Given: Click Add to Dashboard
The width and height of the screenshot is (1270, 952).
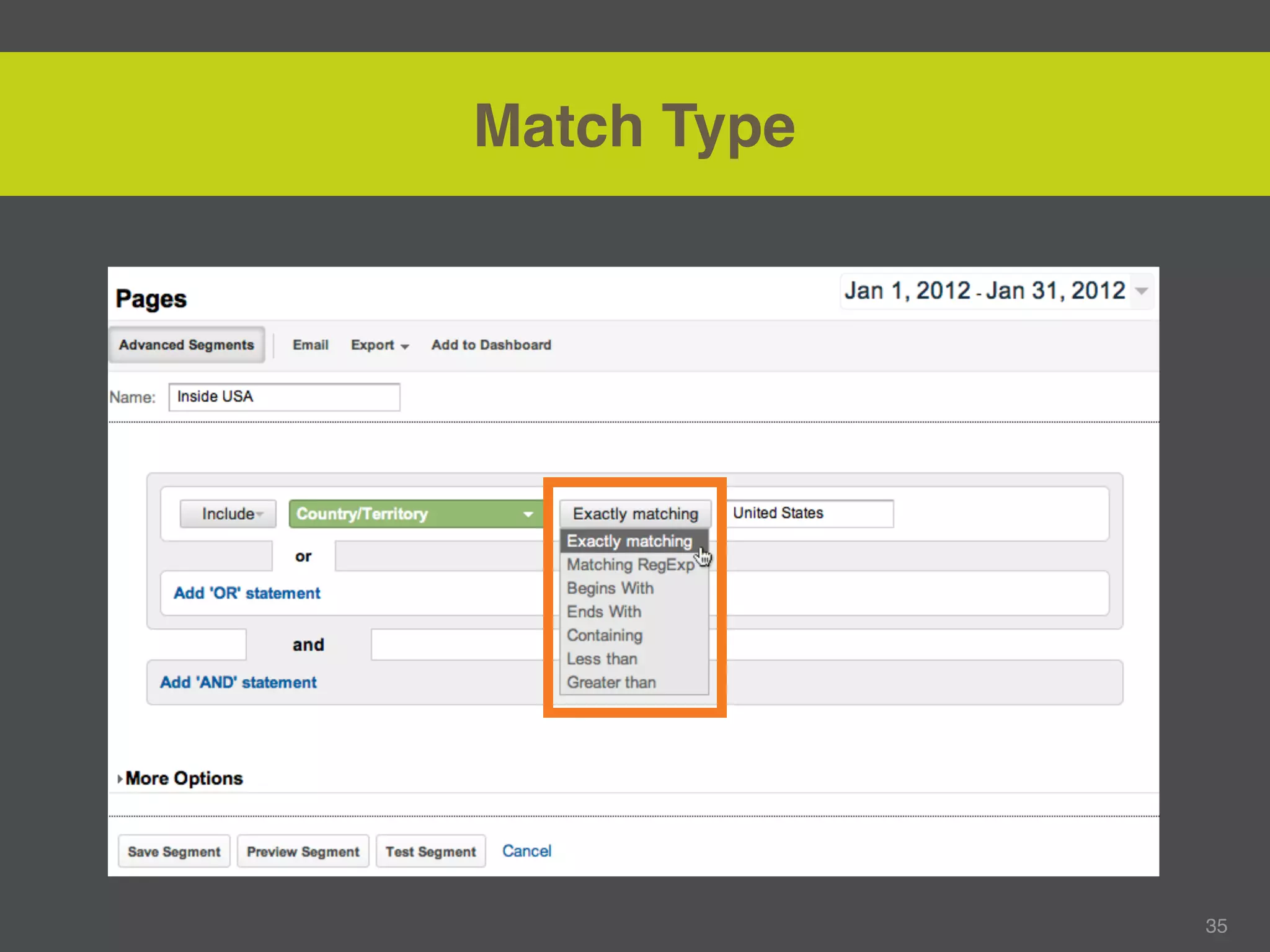Looking at the screenshot, I should [x=491, y=345].
